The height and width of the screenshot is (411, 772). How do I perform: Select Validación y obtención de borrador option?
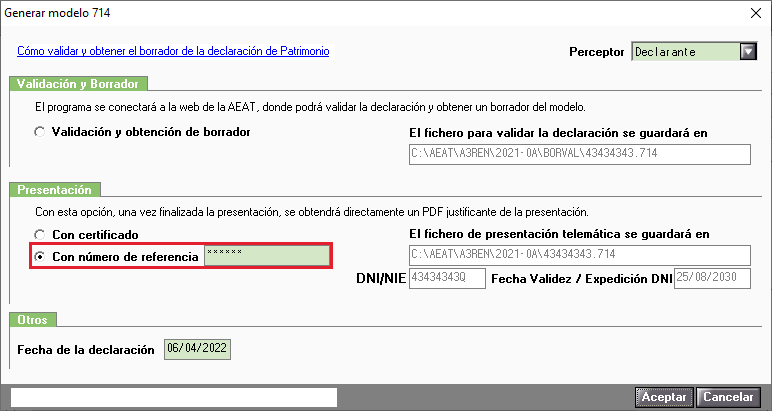[x=39, y=132]
